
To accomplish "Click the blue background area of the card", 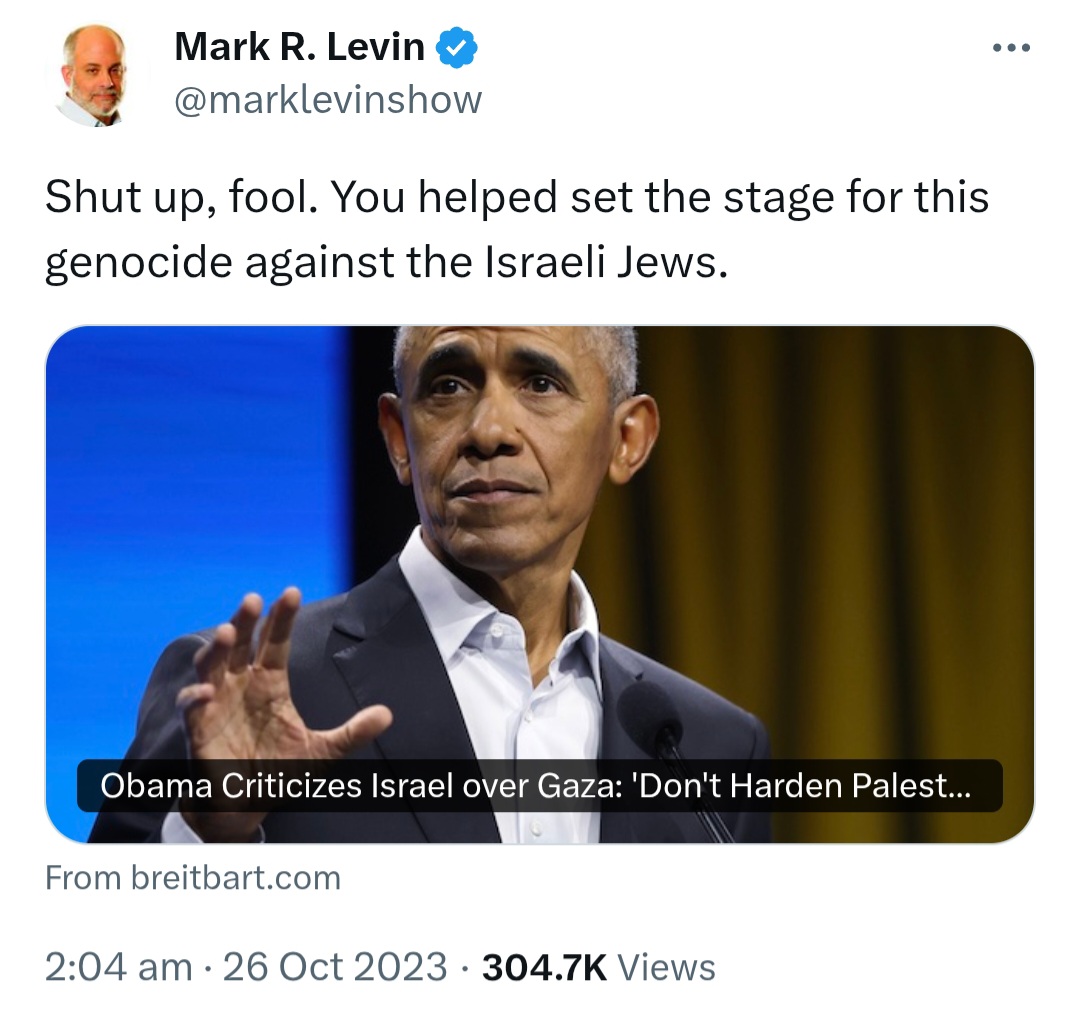I will (200, 482).
